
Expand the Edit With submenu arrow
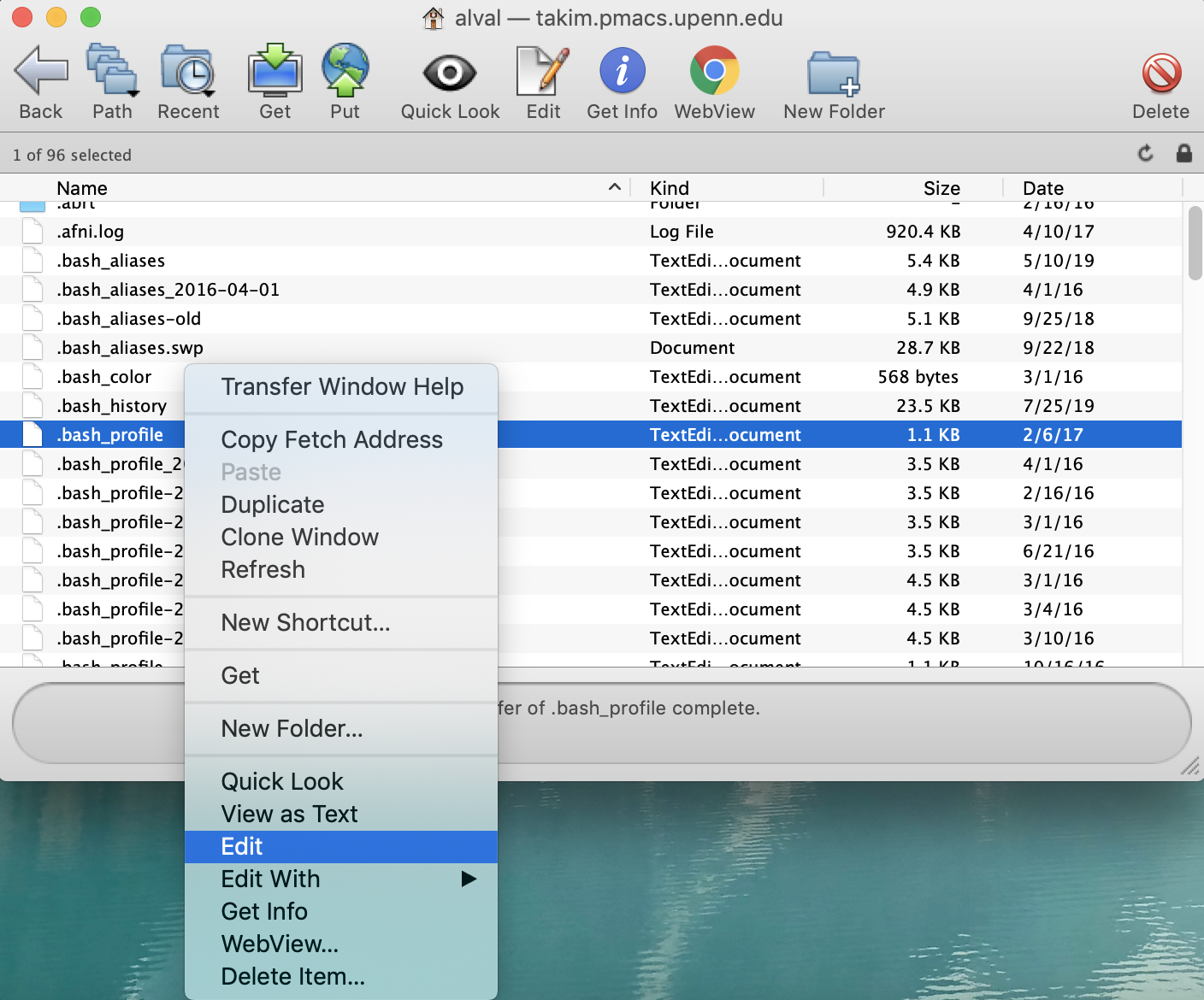[x=468, y=879]
